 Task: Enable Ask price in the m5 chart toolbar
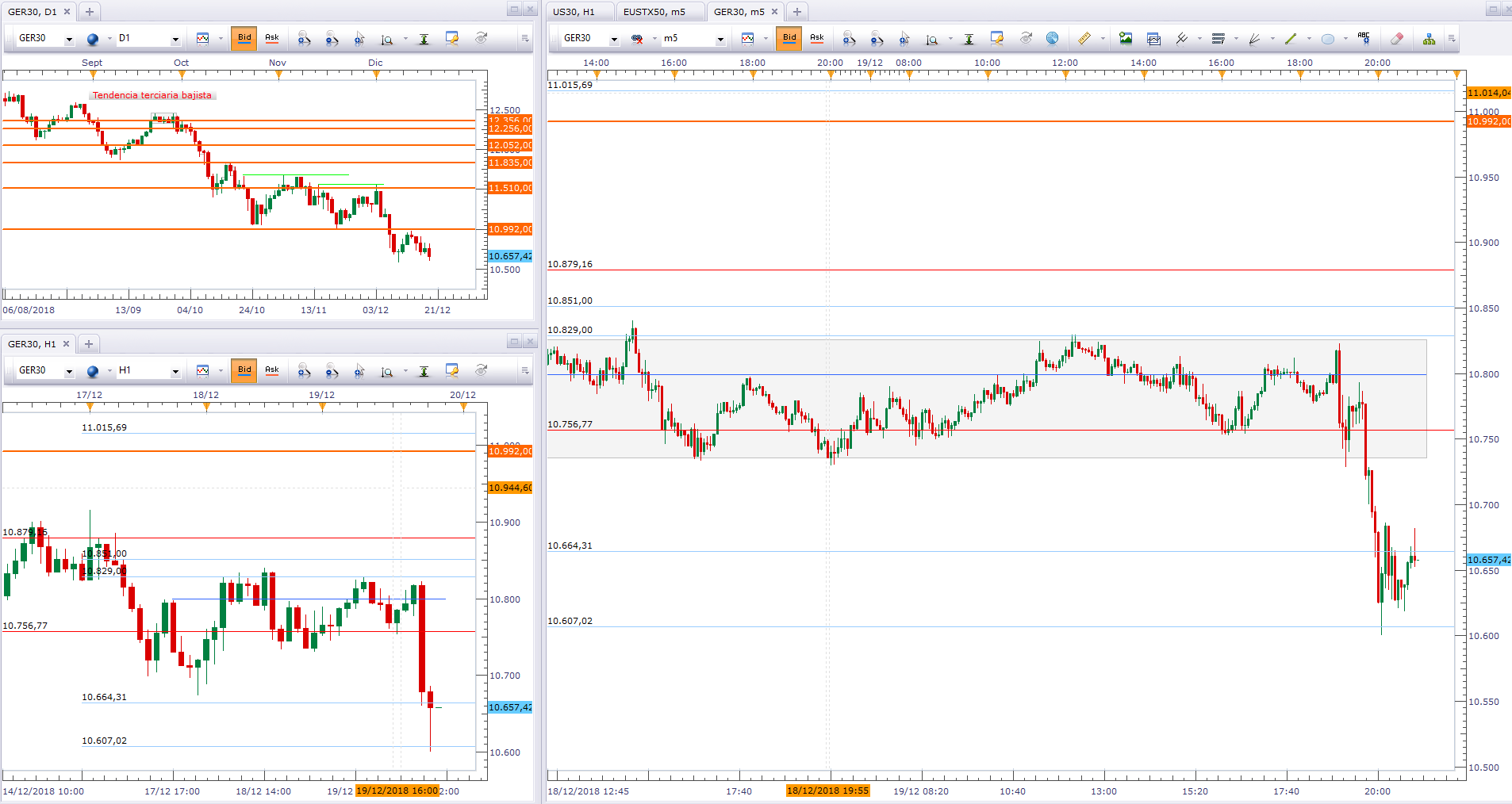pyautogui.click(x=816, y=37)
